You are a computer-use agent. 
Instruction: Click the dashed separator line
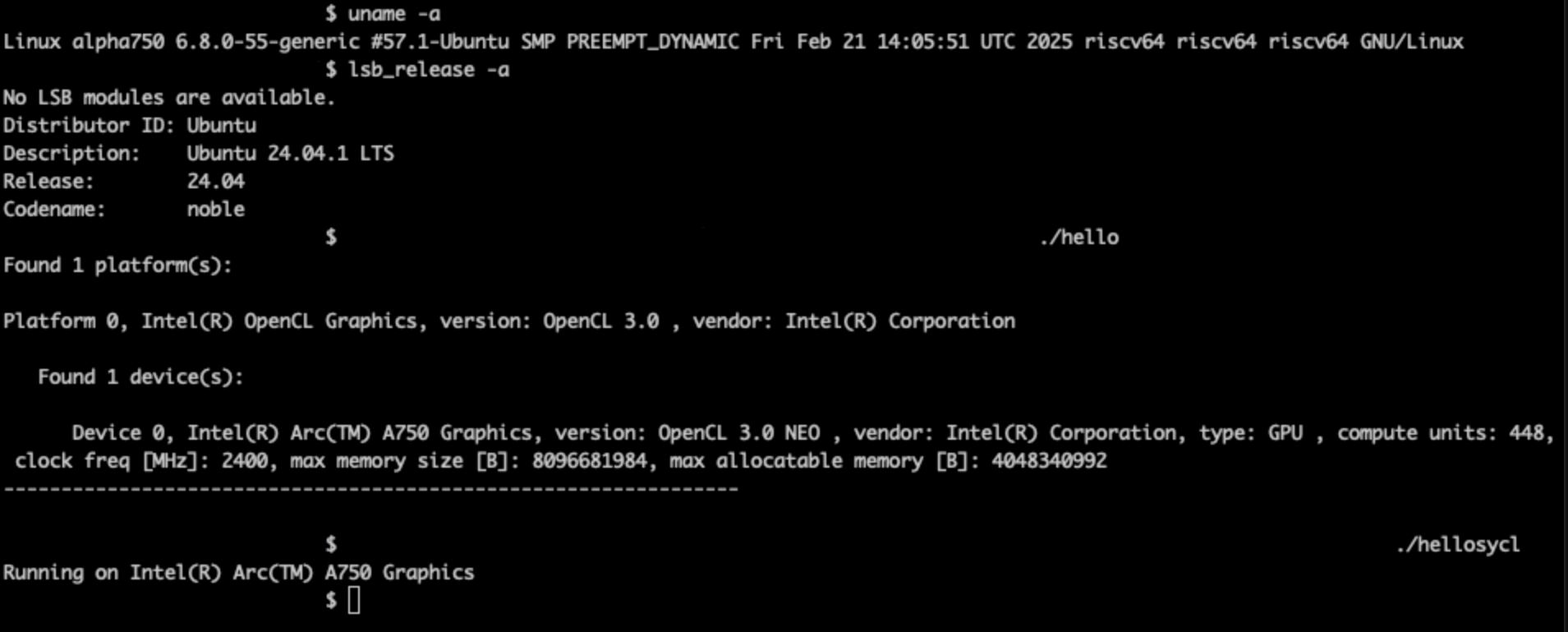tap(370, 489)
